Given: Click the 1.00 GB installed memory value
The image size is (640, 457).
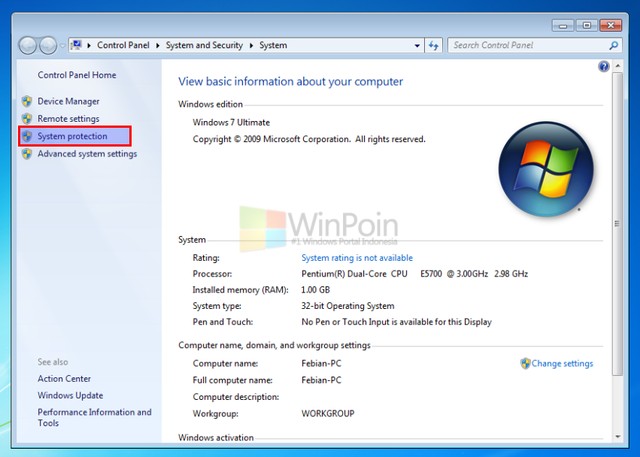Looking at the screenshot, I should 315,290.
